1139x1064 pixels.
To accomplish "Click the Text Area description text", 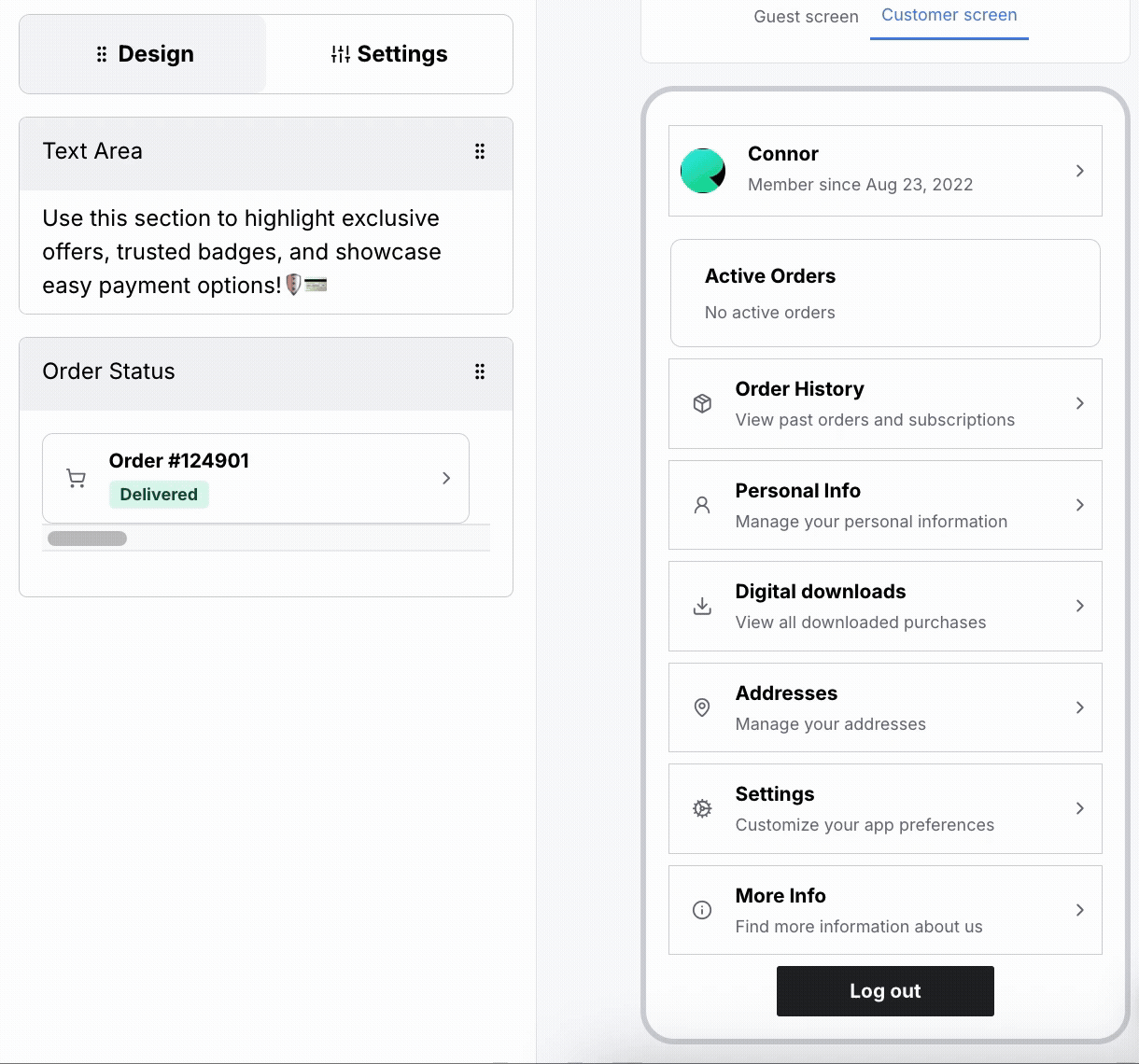I will coord(241,252).
